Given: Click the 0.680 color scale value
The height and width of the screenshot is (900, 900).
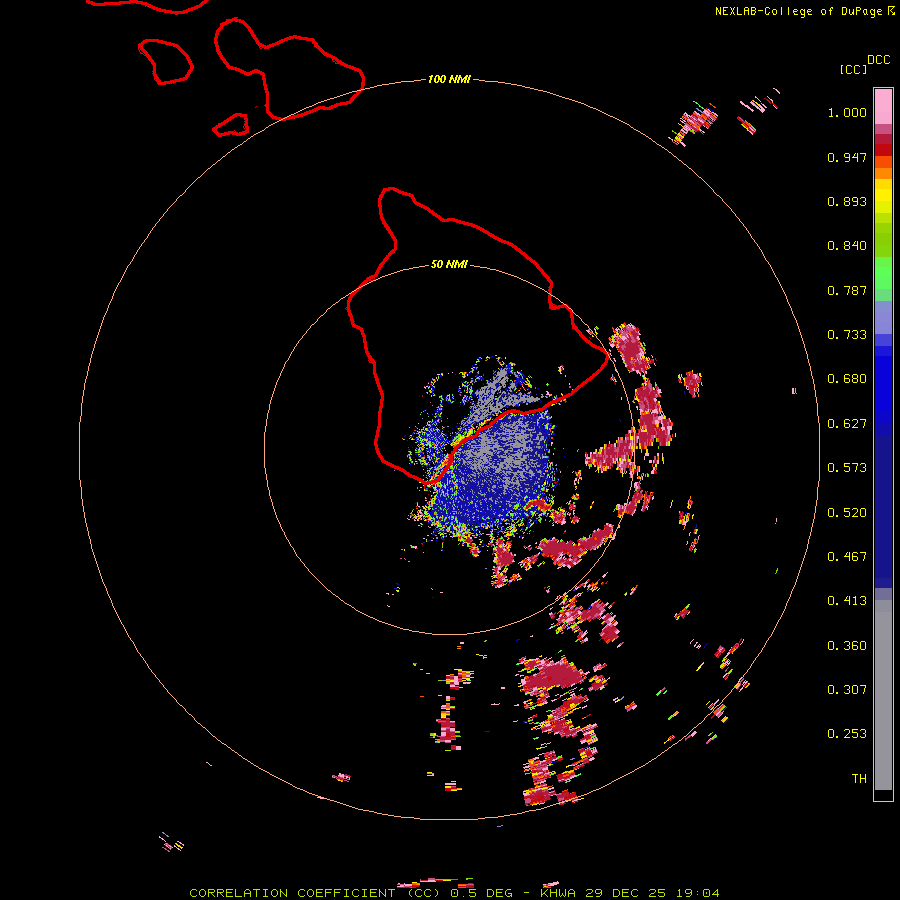Looking at the screenshot, I should [x=847, y=379].
